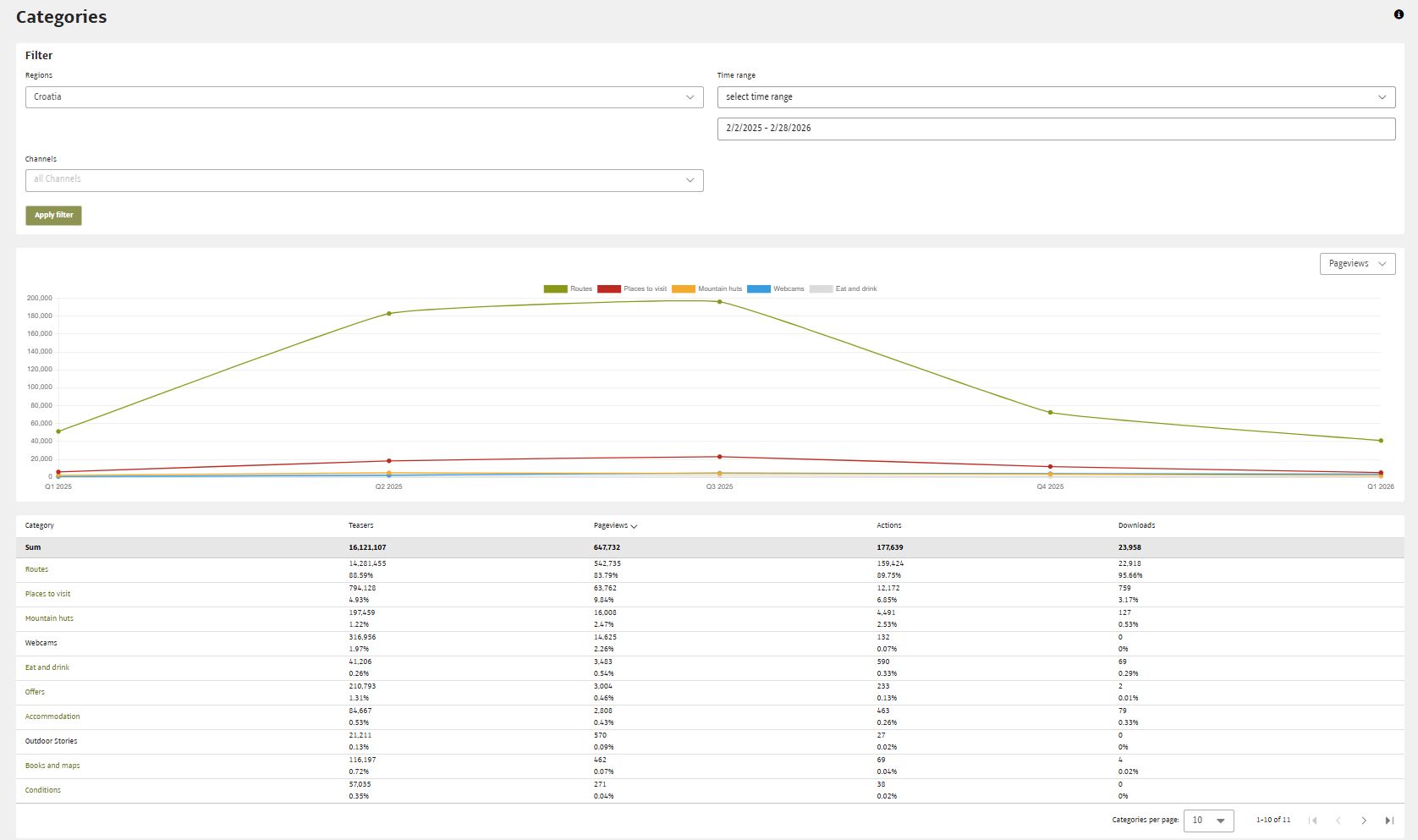Screen dimensions: 1418x840
Task: Click the Pageviews sort arrow in table header
Action: pos(634,526)
